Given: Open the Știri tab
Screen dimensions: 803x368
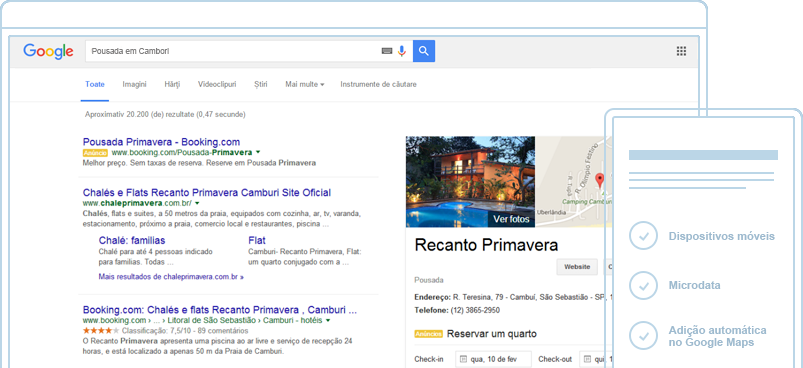Looking at the screenshot, I should pos(261,84).
